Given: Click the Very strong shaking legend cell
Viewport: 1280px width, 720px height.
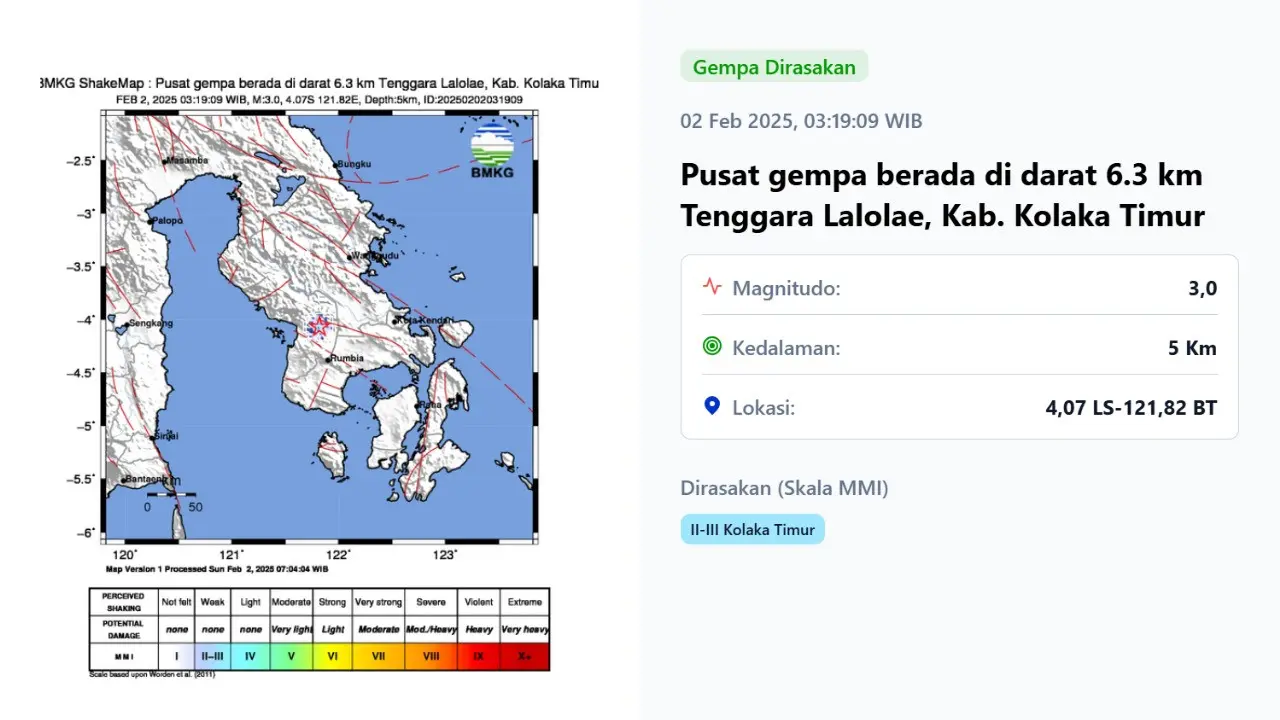Looking at the screenshot, I should pos(378,602).
